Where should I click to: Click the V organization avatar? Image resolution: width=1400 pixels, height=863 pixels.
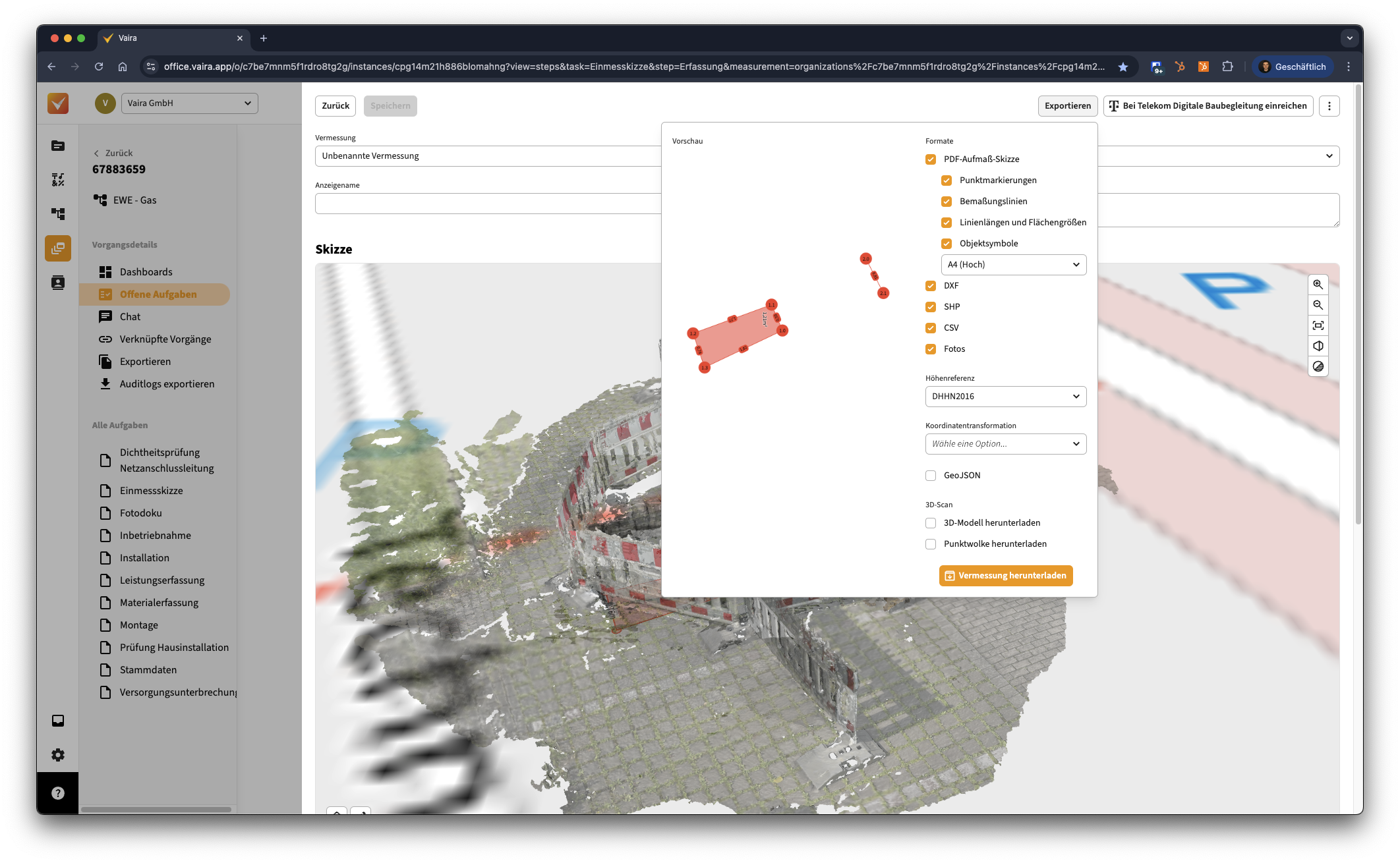pos(105,103)
